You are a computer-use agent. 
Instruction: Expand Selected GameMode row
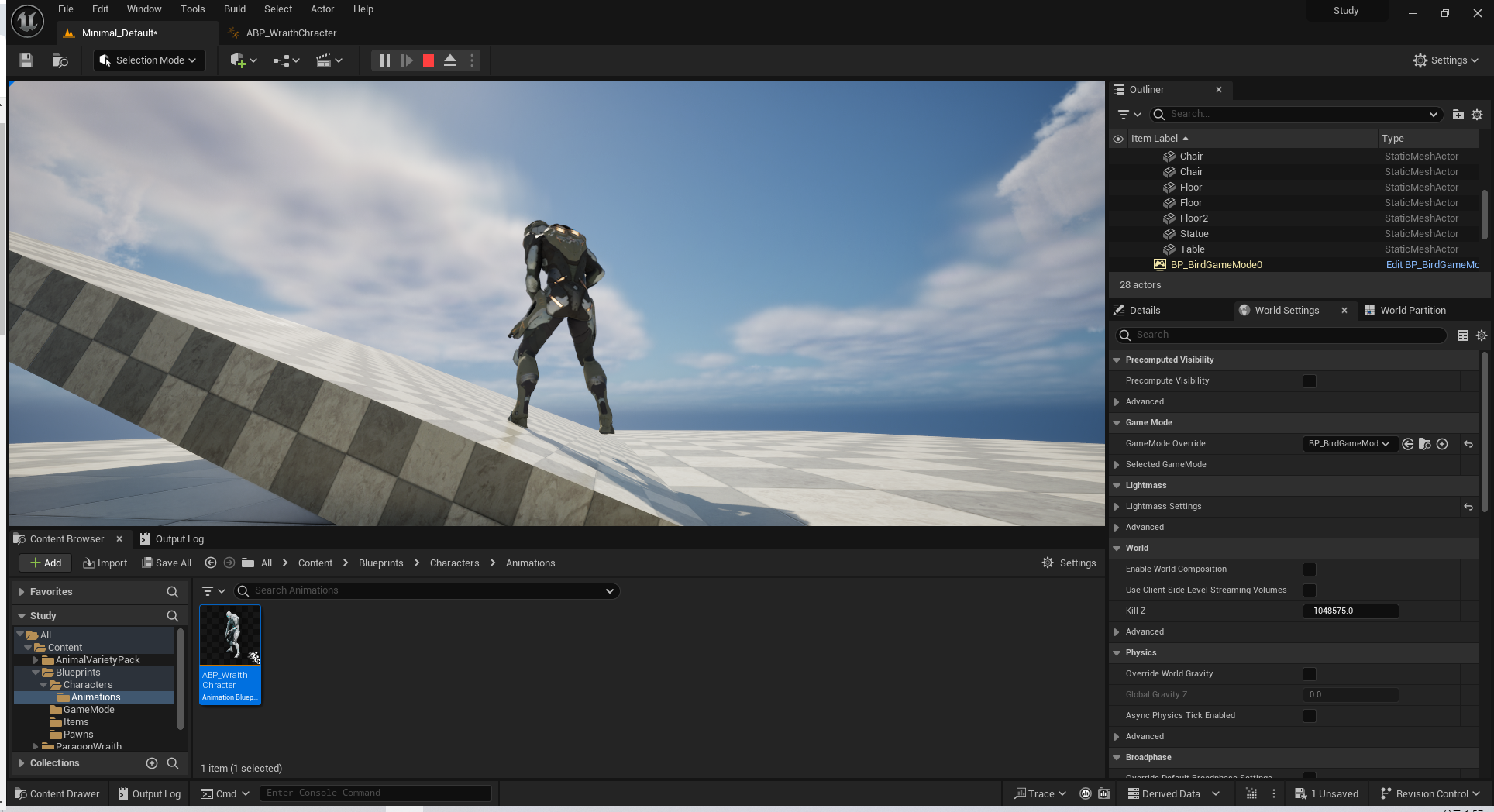(1117, 465)
